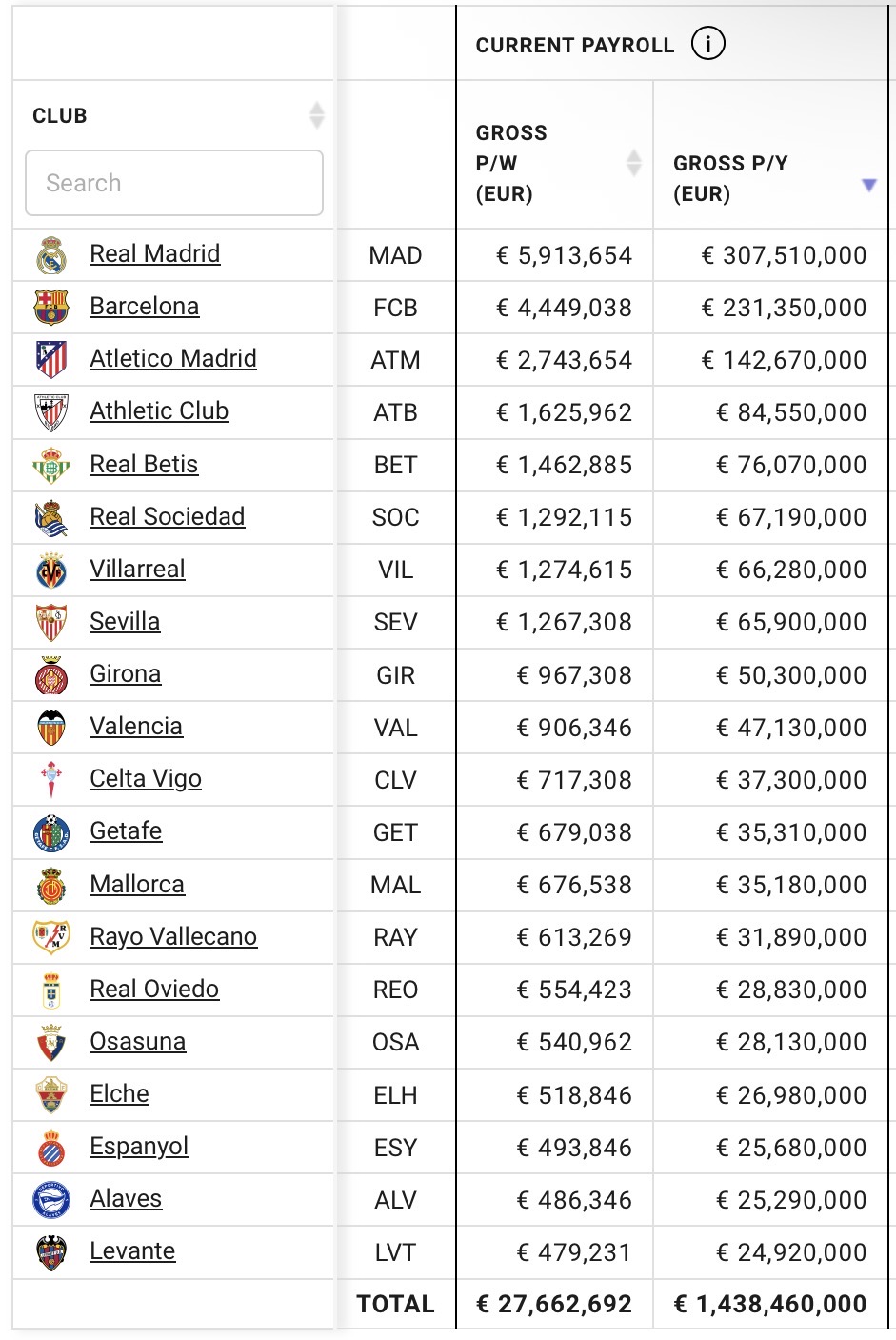Click the Current Payroll info icon
Screen dimensions: 896x1340
click(x=707, y=44)
